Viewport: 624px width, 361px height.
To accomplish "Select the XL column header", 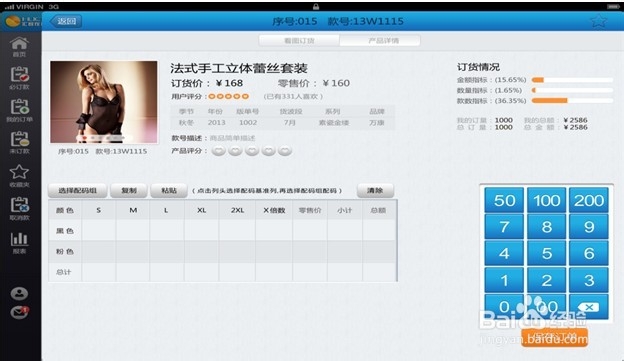I will (201, 210).
